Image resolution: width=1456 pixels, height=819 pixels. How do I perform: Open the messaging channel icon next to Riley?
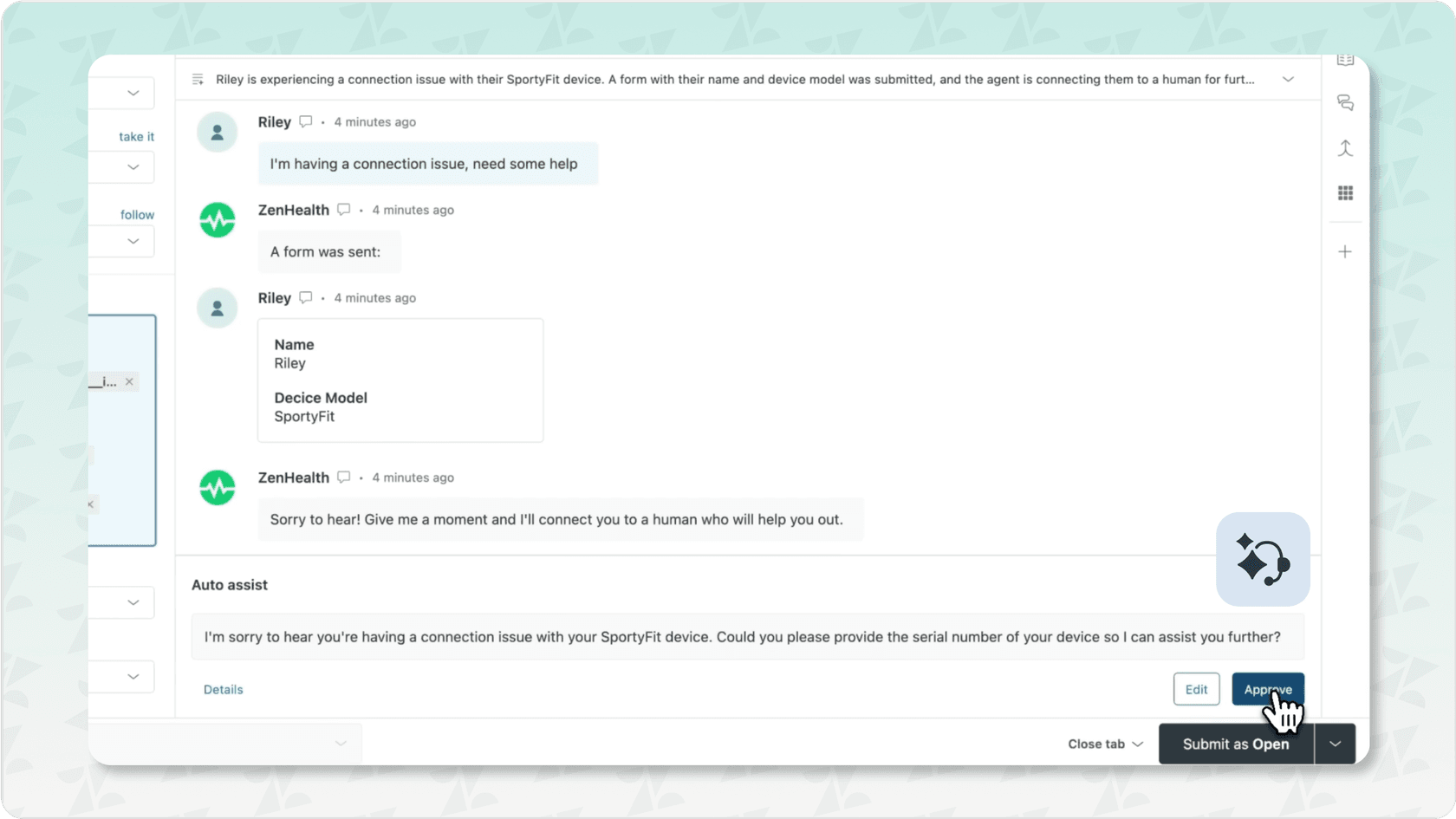tap(305, 122)
